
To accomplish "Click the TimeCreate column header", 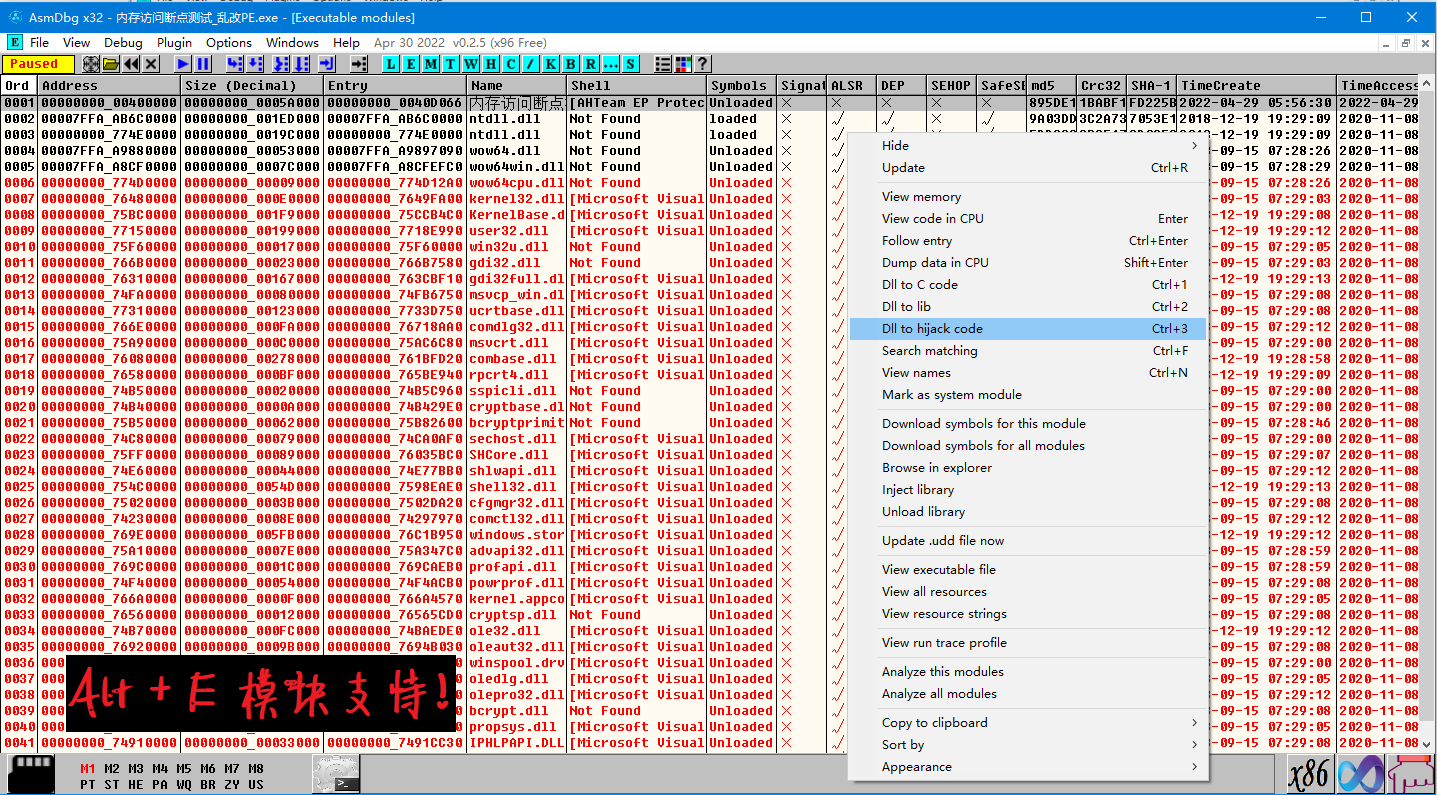I will pyautogui.click(x=1257, y=86).
